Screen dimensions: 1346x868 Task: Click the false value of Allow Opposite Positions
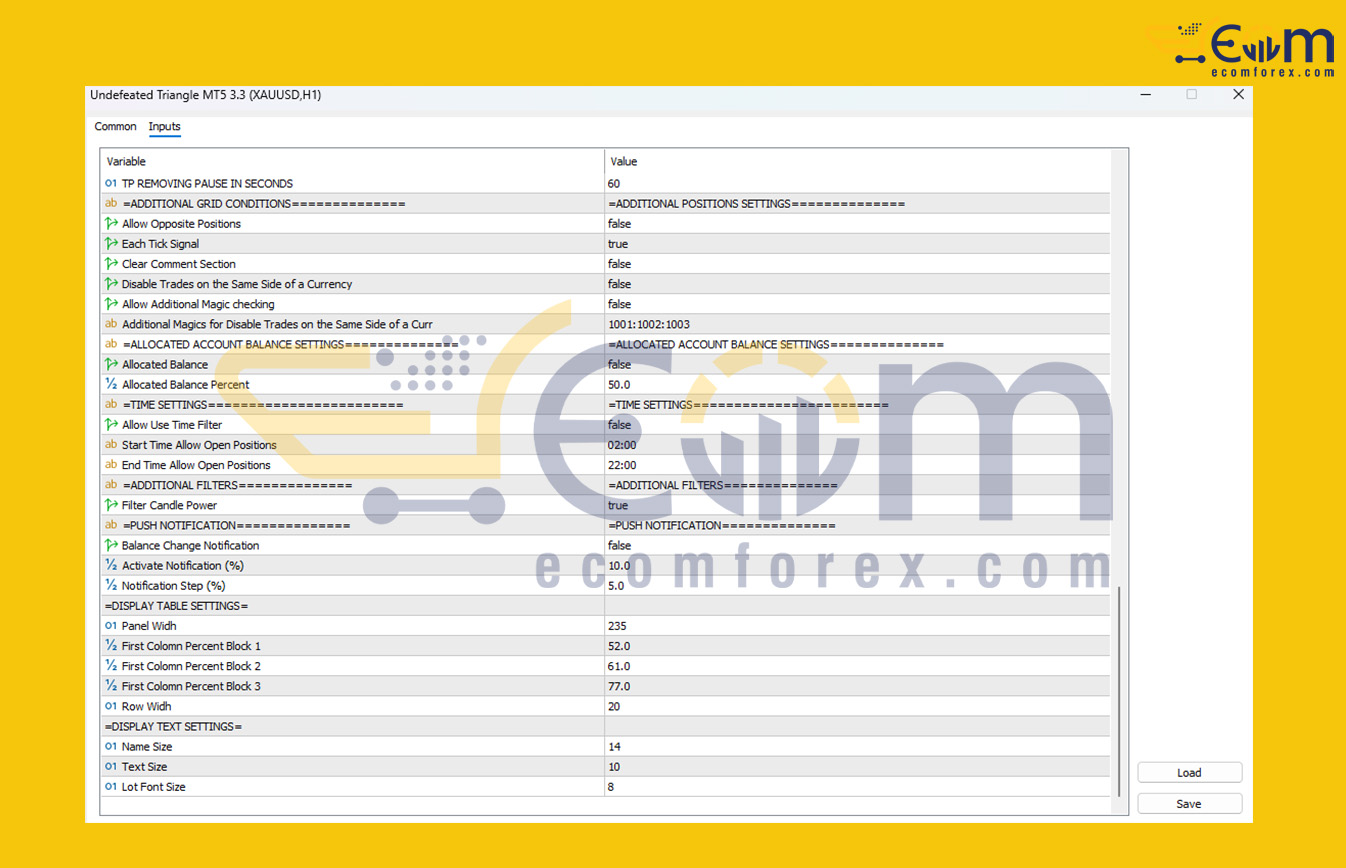[x=619, y=224]
